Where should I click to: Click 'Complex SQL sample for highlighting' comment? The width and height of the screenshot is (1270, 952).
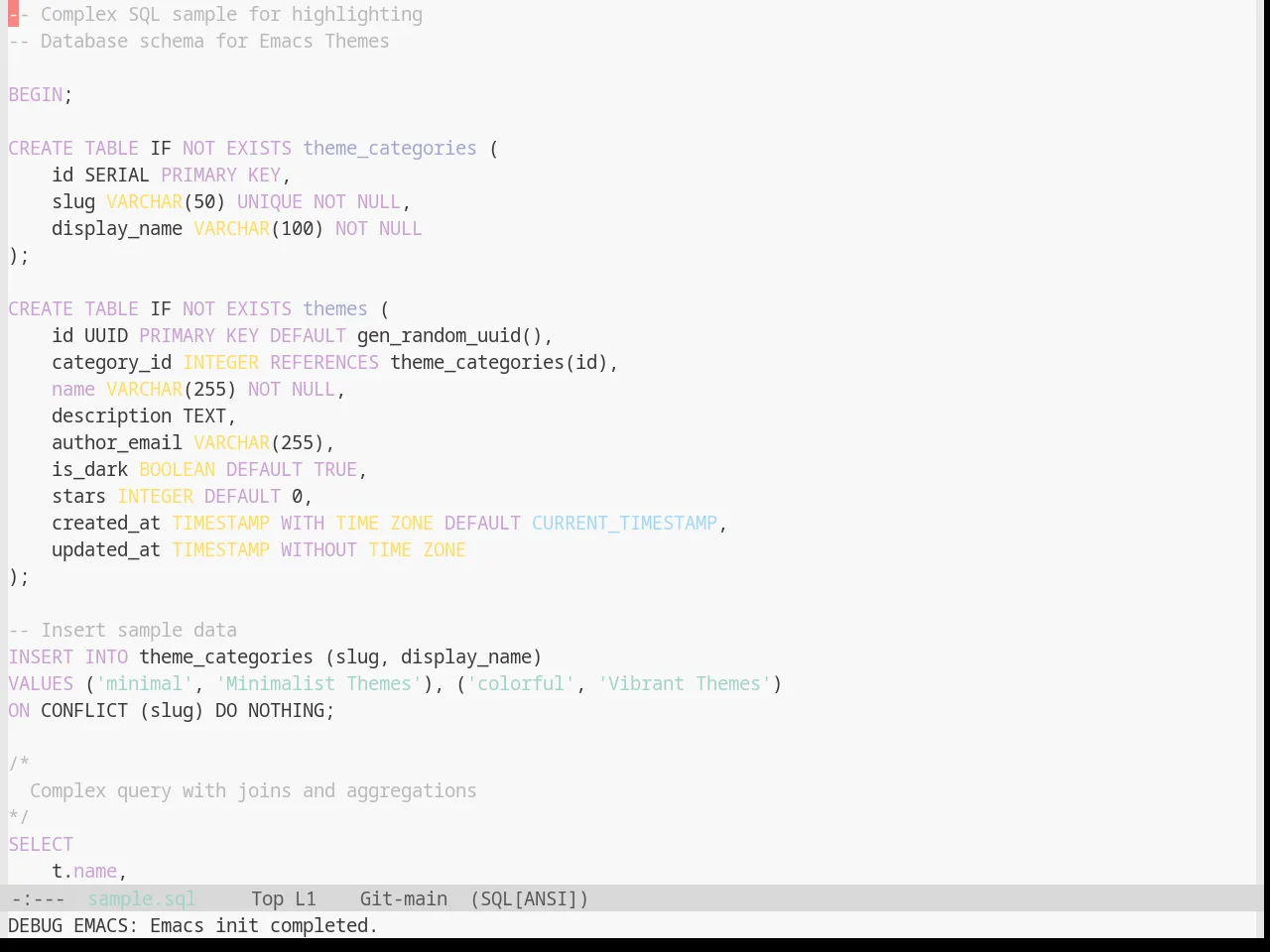pos(215,14)
